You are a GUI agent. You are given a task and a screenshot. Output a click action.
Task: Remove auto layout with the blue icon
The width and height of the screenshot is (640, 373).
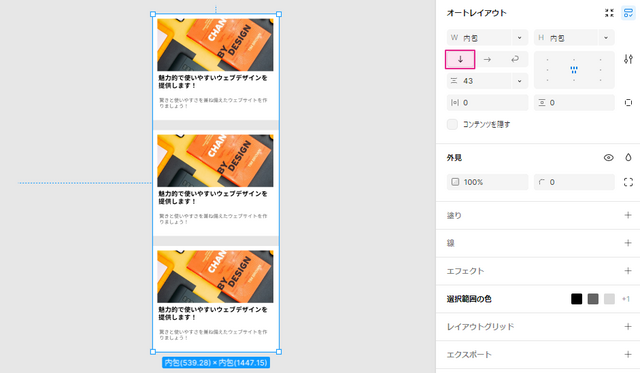point(628,13)
